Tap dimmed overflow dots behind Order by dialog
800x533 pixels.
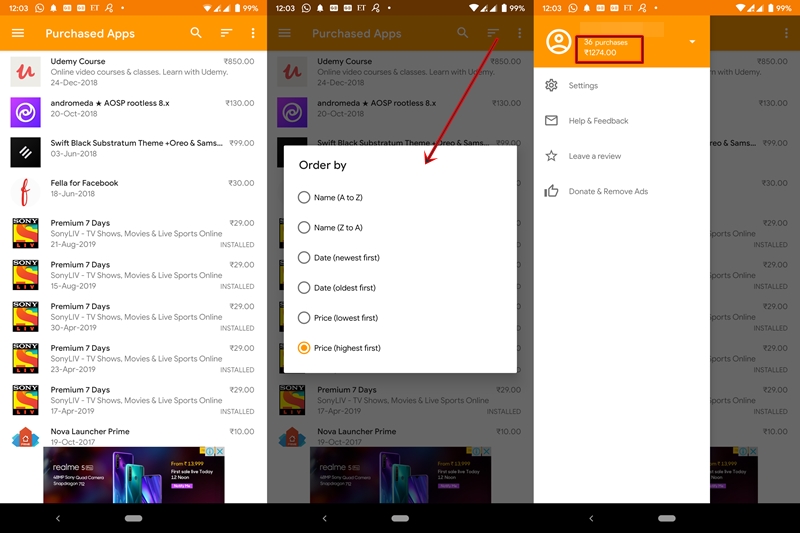click(x=520, y=33)
